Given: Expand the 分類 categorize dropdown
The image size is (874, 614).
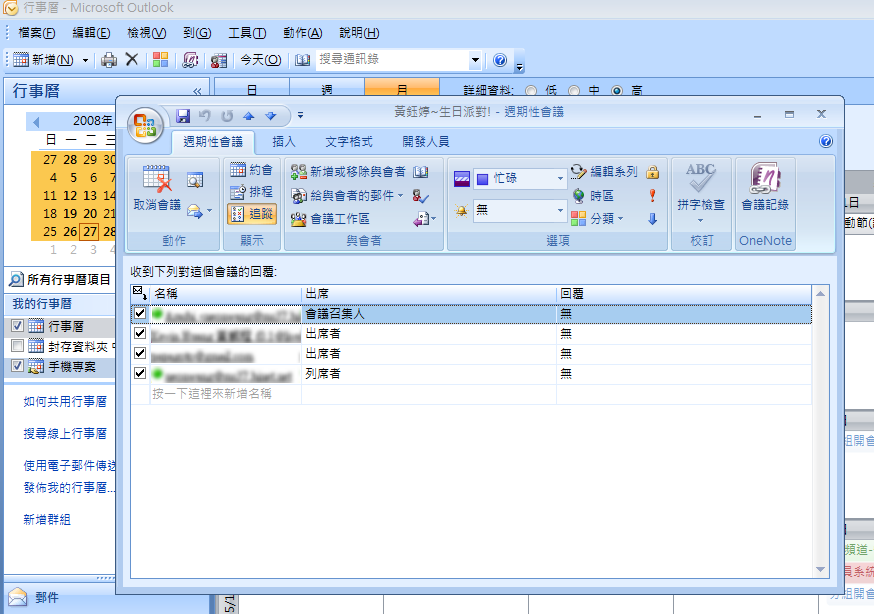Looking at the screenshot, I should 620,218.
